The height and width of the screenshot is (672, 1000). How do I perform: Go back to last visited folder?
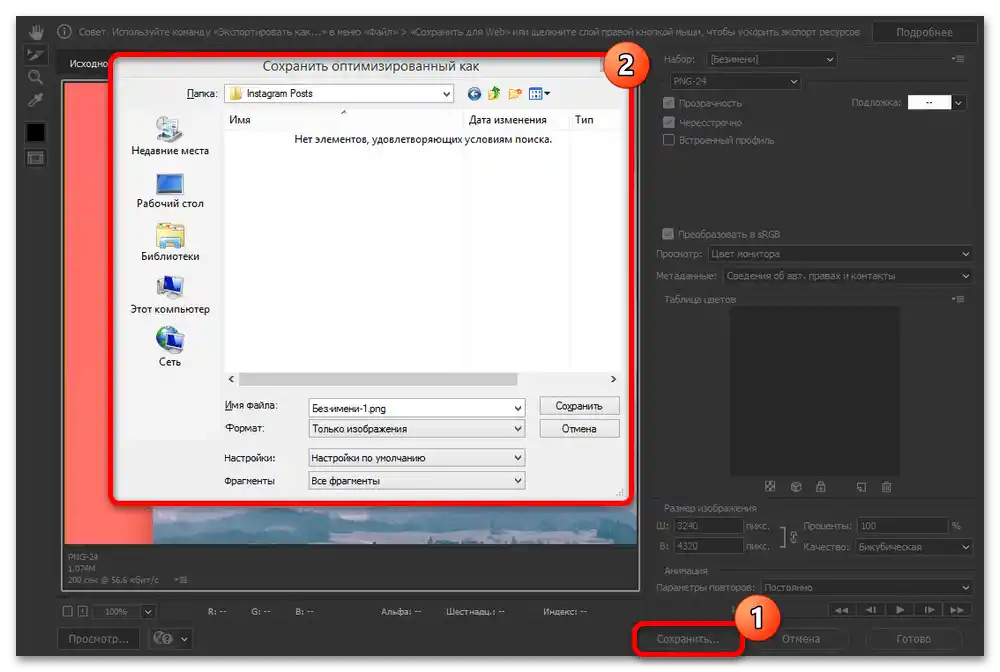click(x=474, y=94)
